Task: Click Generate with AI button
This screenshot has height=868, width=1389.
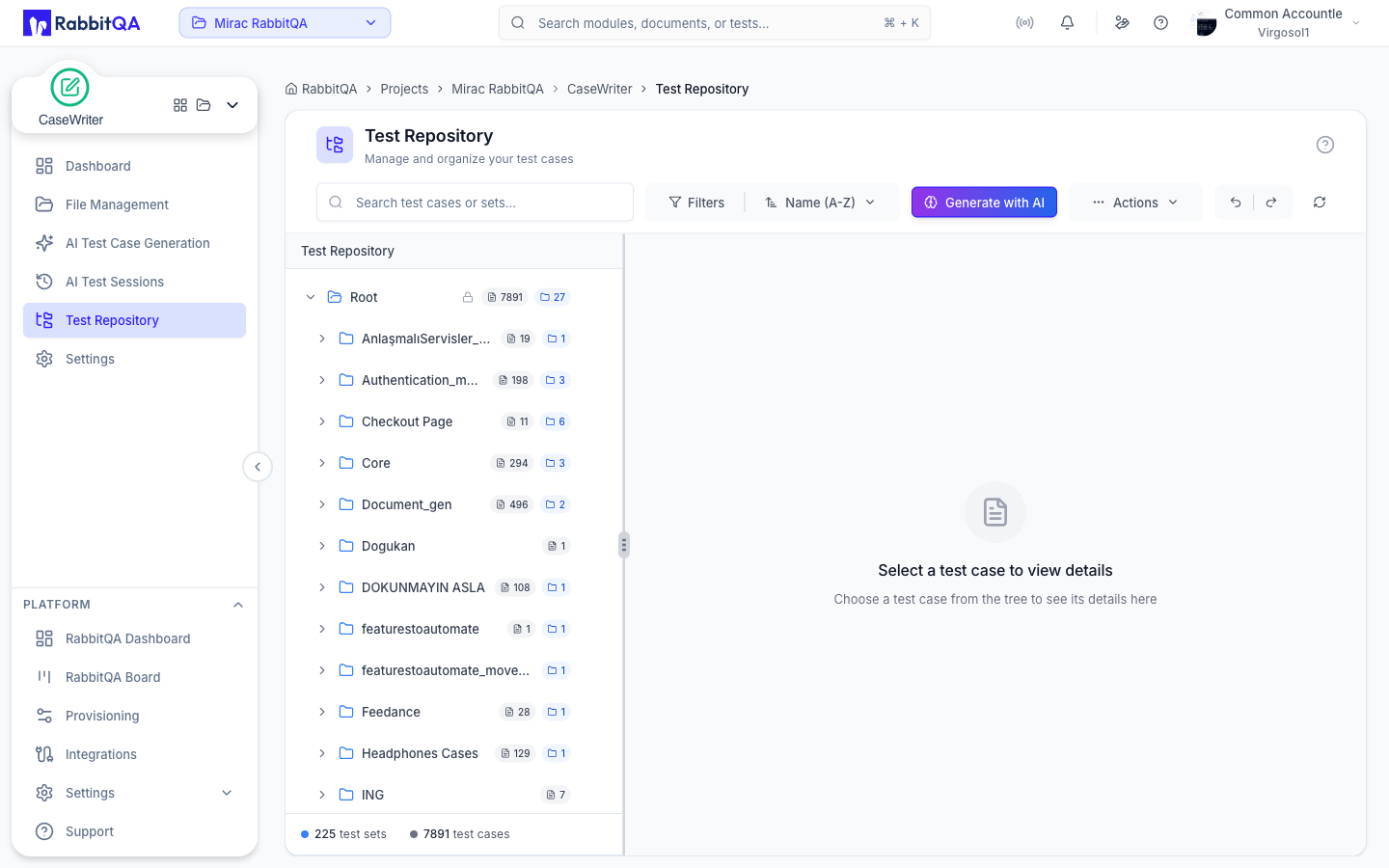Action: click(x=984, y=203)
